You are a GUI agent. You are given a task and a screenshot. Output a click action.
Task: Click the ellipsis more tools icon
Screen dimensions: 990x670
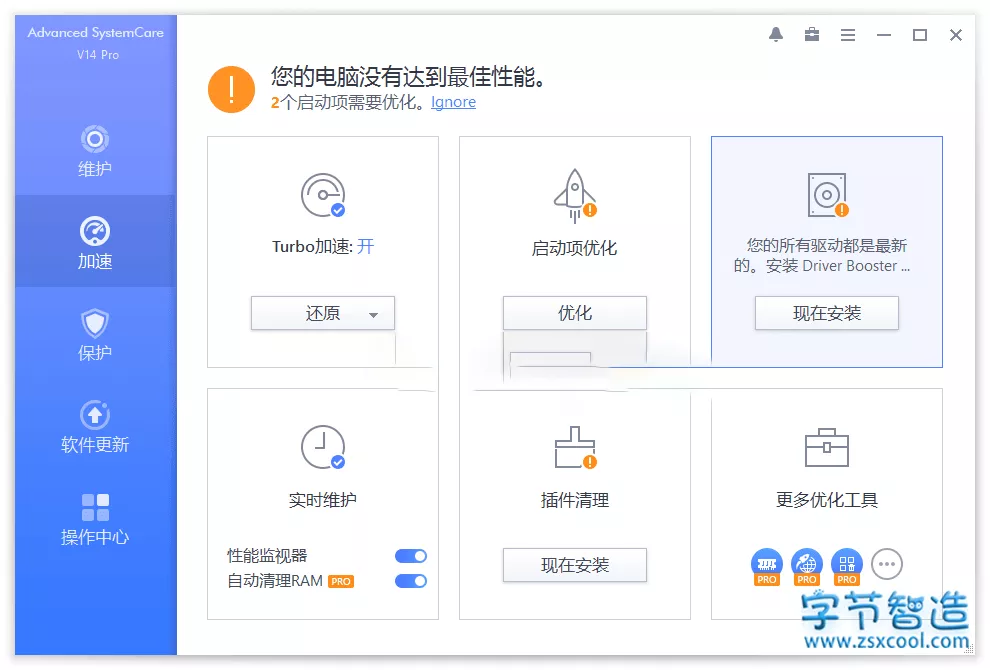(887, 564)
